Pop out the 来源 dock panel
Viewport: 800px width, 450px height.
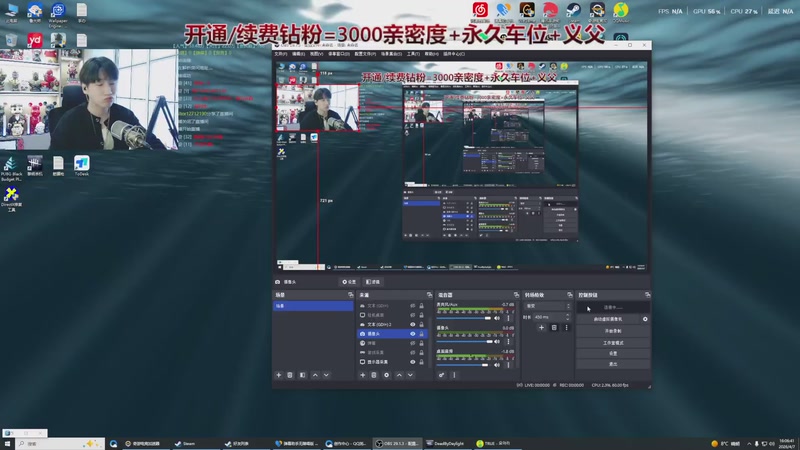[429, 295]
